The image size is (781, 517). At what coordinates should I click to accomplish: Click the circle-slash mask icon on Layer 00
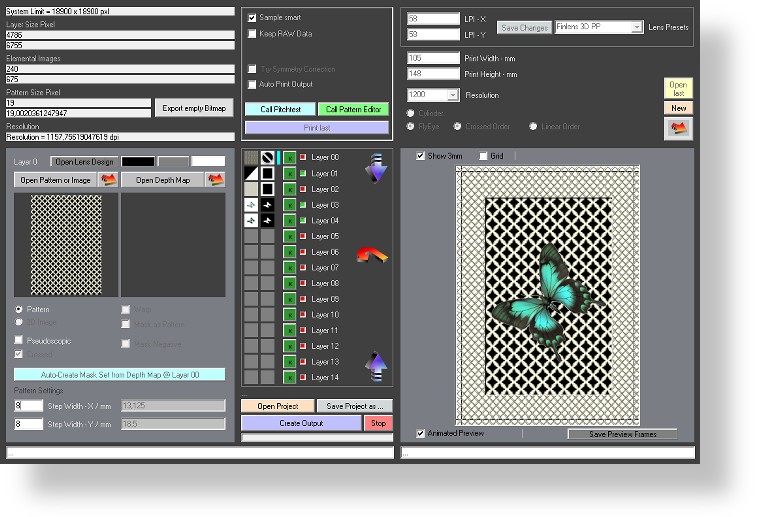(x=267, y=157)
